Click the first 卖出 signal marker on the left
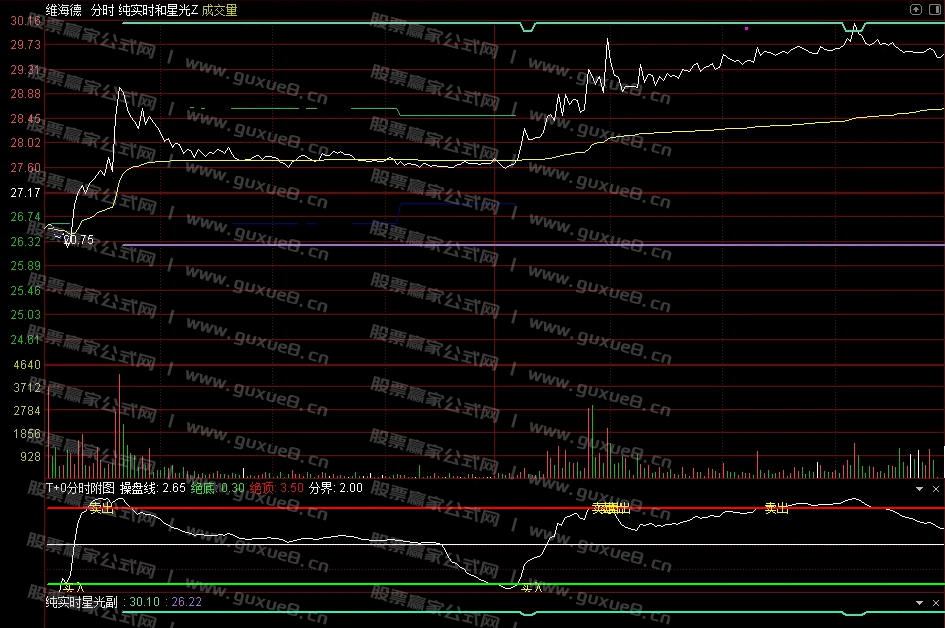Viewport: 945px width, 628px height. [101, 508]
